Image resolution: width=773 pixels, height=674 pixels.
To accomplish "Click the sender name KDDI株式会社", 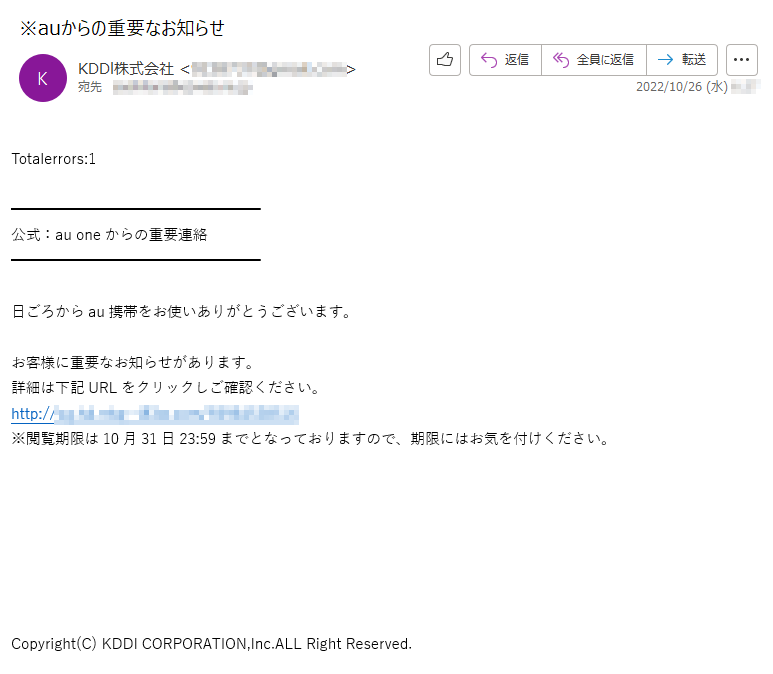I will [126, 69].
